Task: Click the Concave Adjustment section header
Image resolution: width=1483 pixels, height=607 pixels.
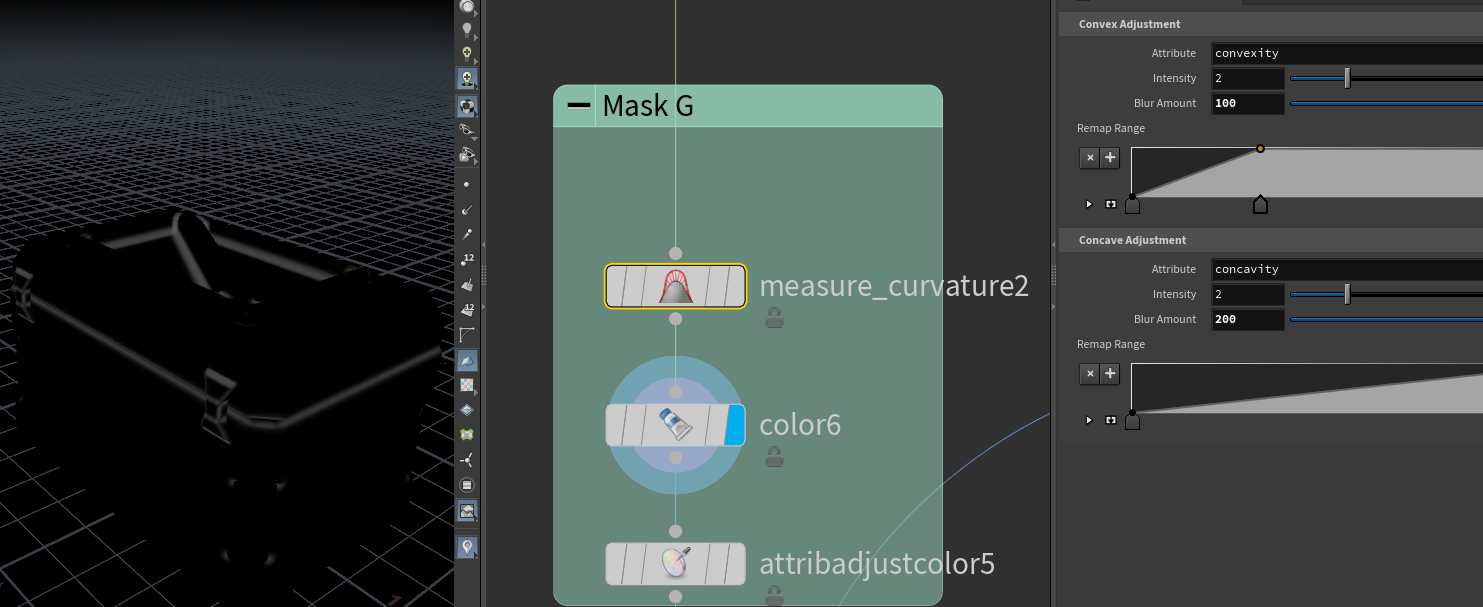Action: pos(1270,240)
